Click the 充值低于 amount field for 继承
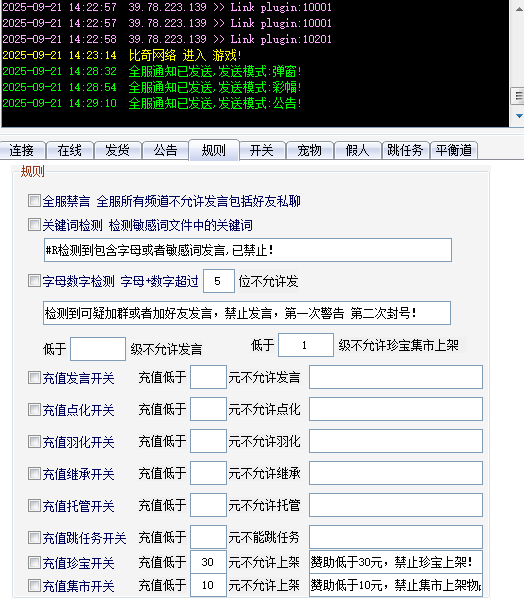This screenshot has height=599, width=524. click(208, 473)
